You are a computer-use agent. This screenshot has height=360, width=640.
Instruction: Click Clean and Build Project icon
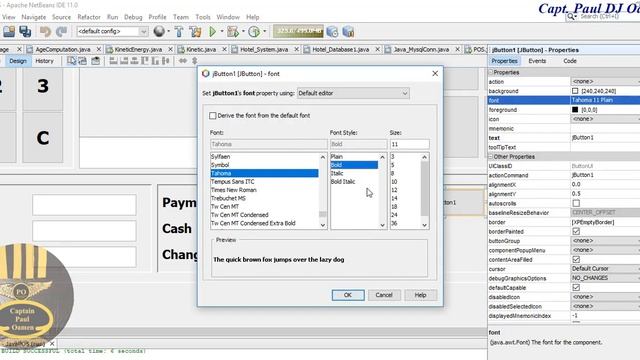point(195,31)
